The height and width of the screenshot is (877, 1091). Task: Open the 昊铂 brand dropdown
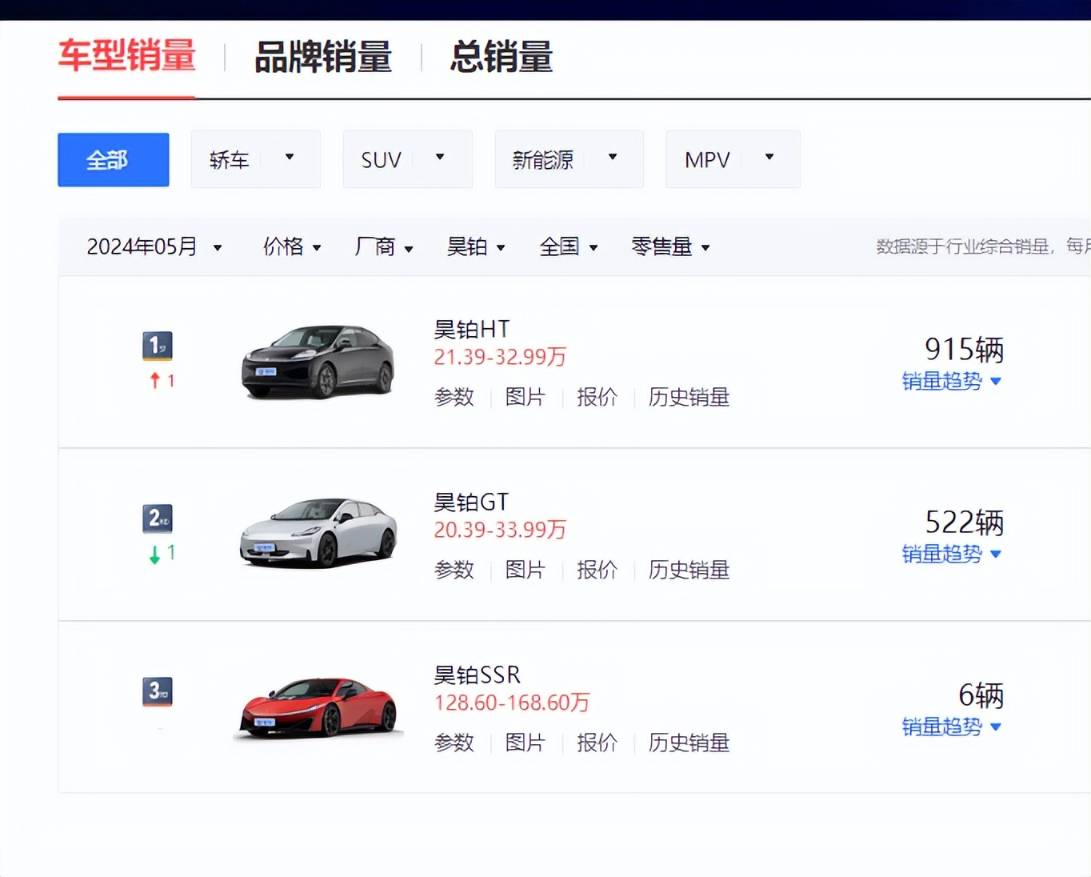476,246
